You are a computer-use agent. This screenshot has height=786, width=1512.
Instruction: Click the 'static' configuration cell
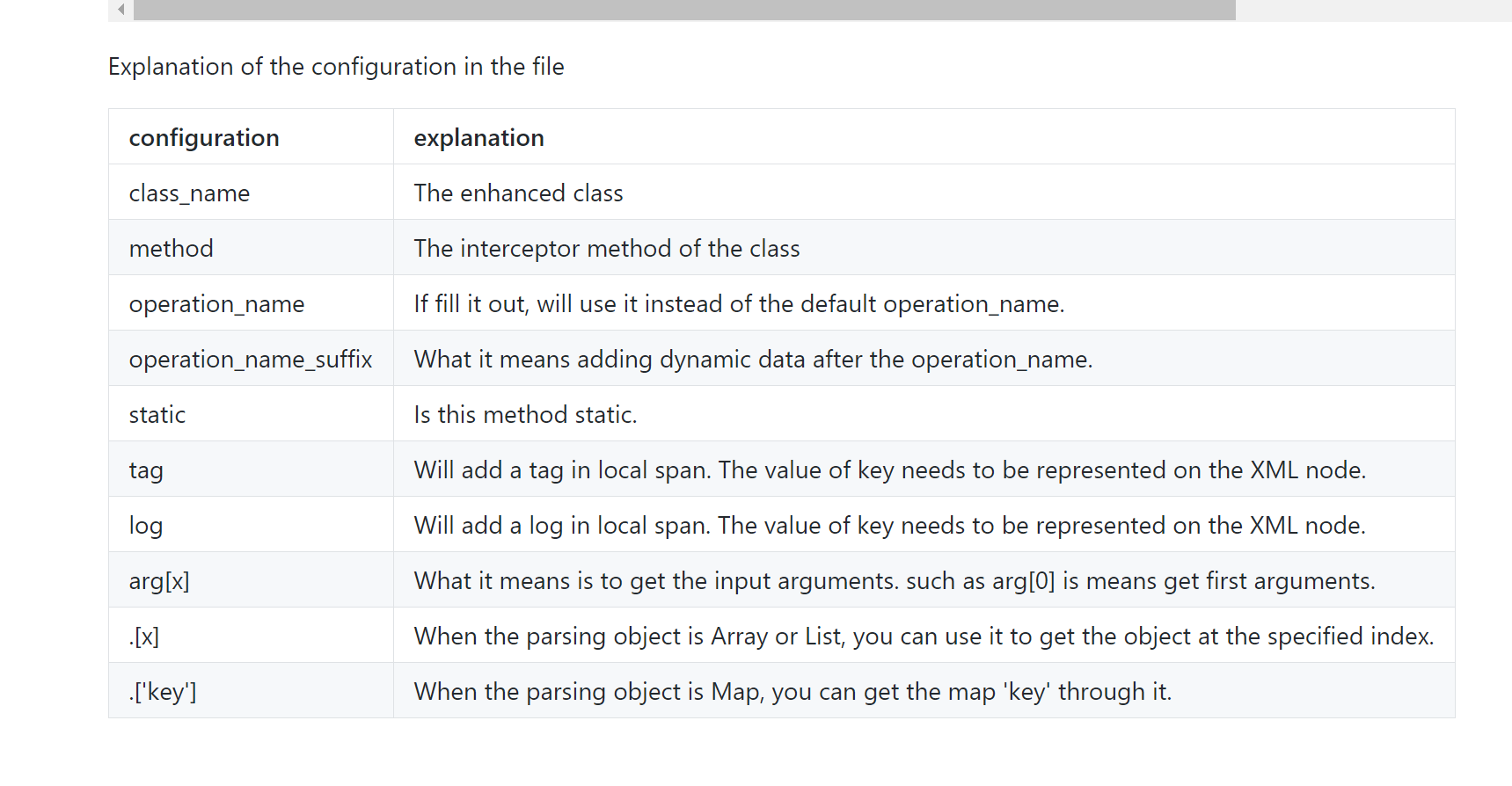(251, 414)
